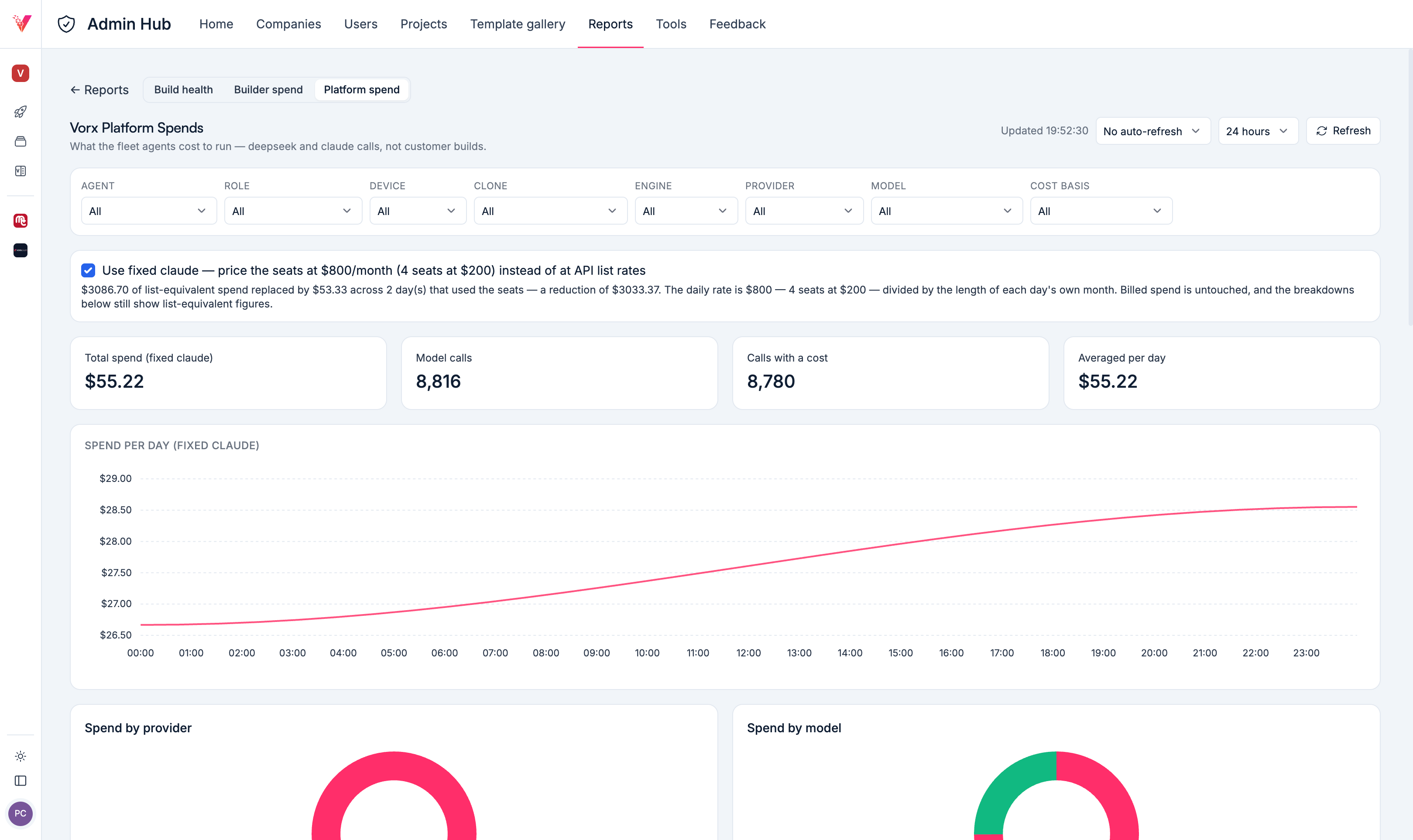Click the 'Updated 19:52:30' timestamp
The width and height of the screenshot is (1413, 840).
click(1044, 131)
